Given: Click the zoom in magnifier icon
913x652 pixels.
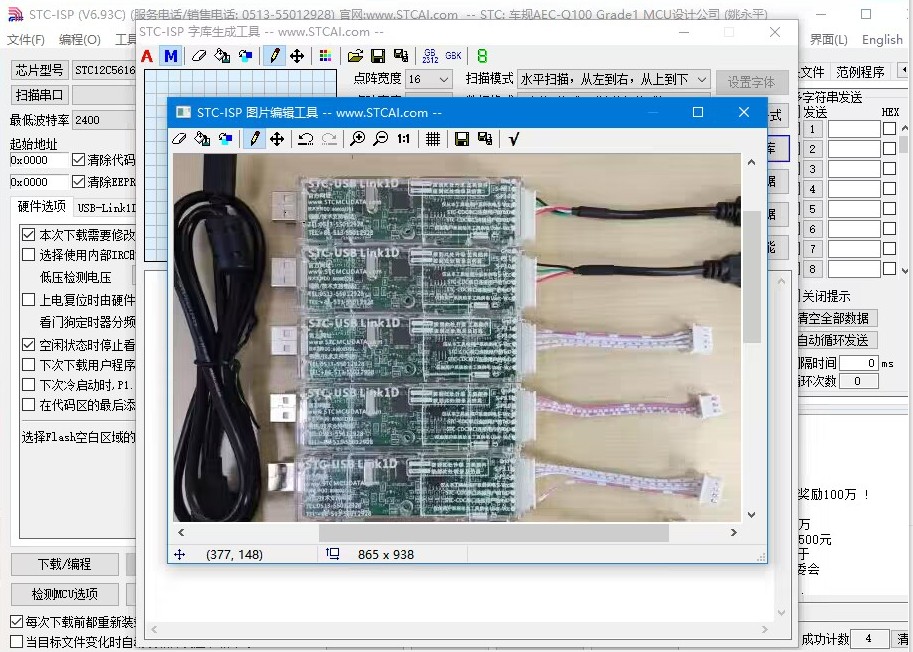Looking at the screenshot, I should click(x=358, y=139).
